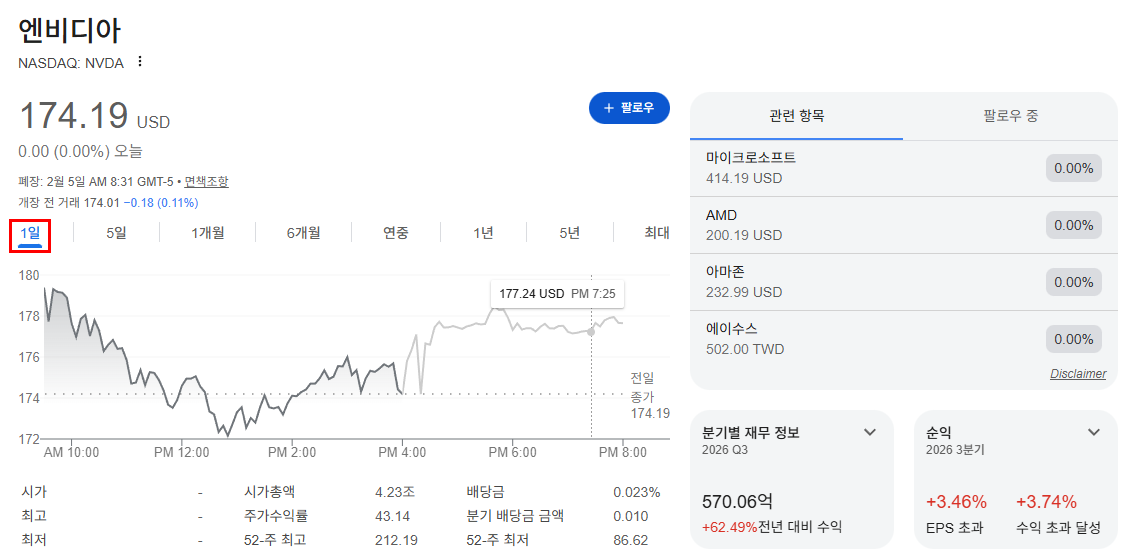Viewport: 1130px width, 557px height.
Task: Click the +3.74% 수익 초과 달성 value
Action: [x=1046, y=502]
